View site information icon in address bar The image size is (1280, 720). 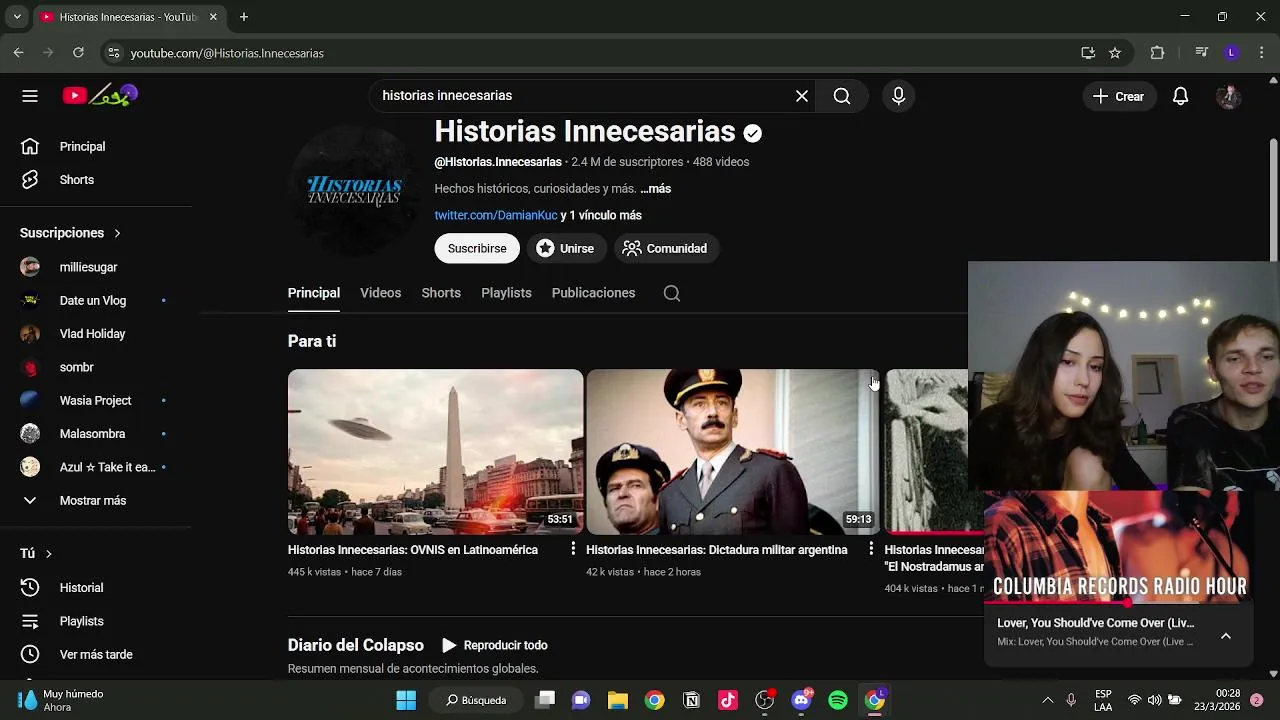click(113, 53)
